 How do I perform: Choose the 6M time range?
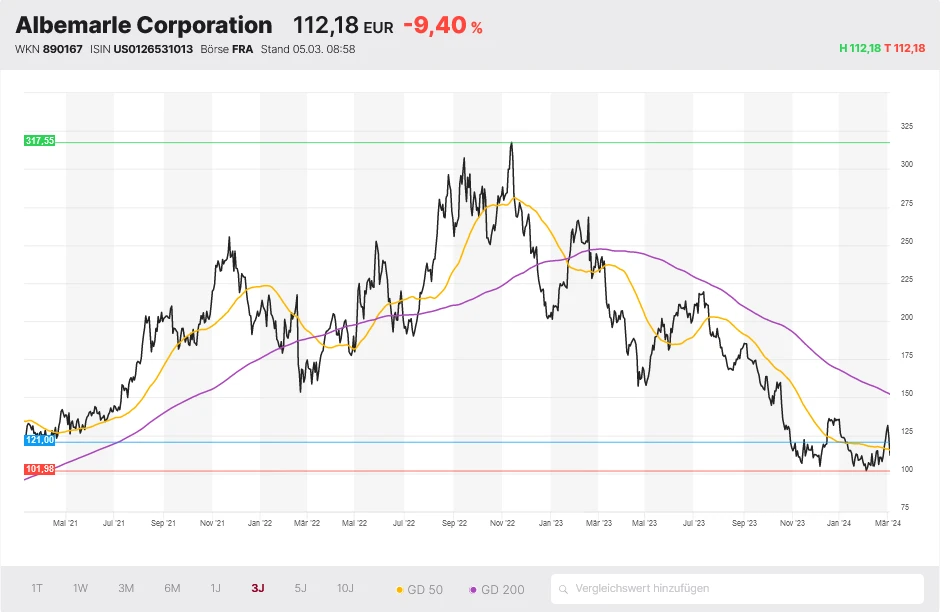pyautogui.click(x=172, y=588)
